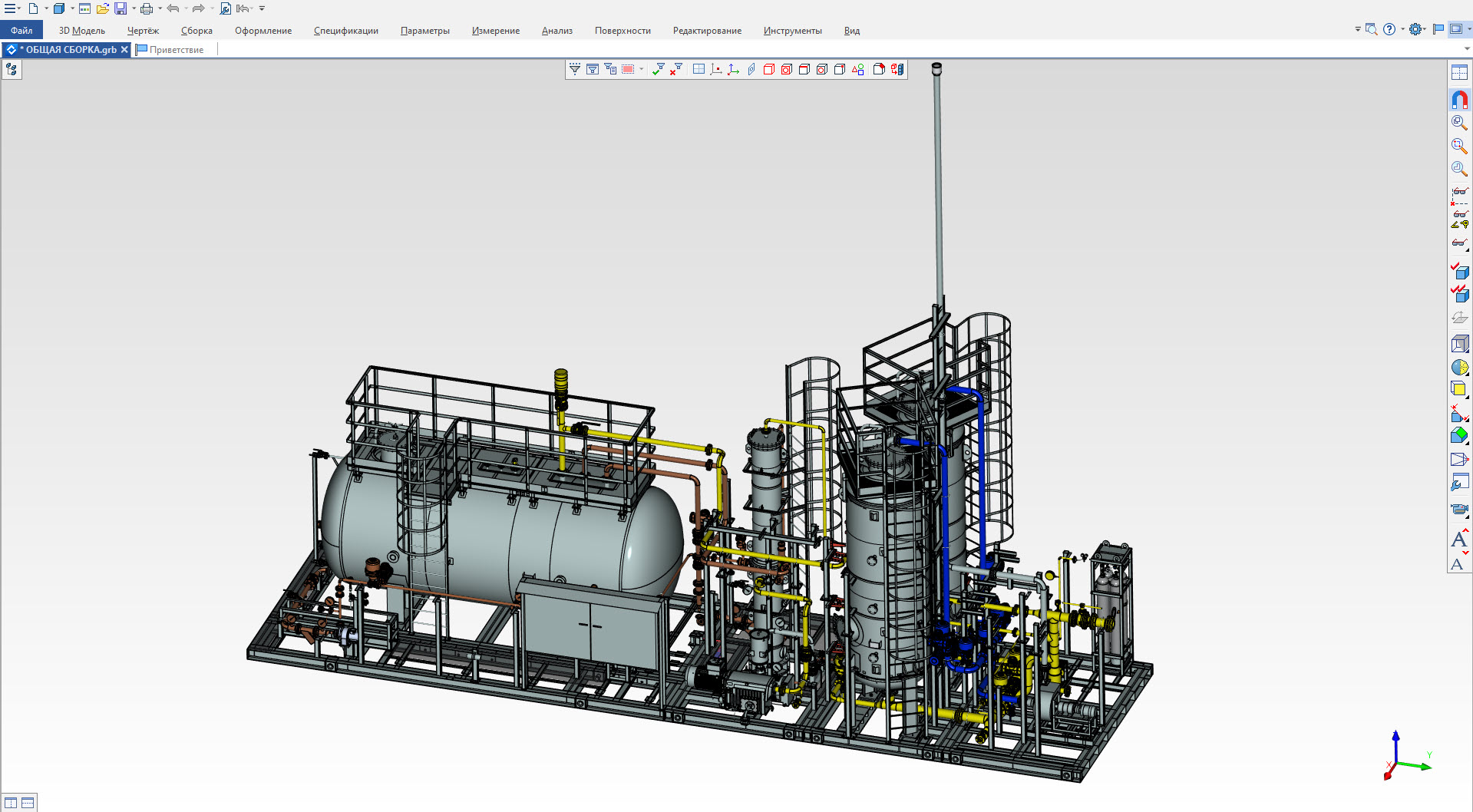Viewport: 1473px width, 812px height.
Task: Toggle the cube-with-hole operations filter
Action: (x=786, y=69)
